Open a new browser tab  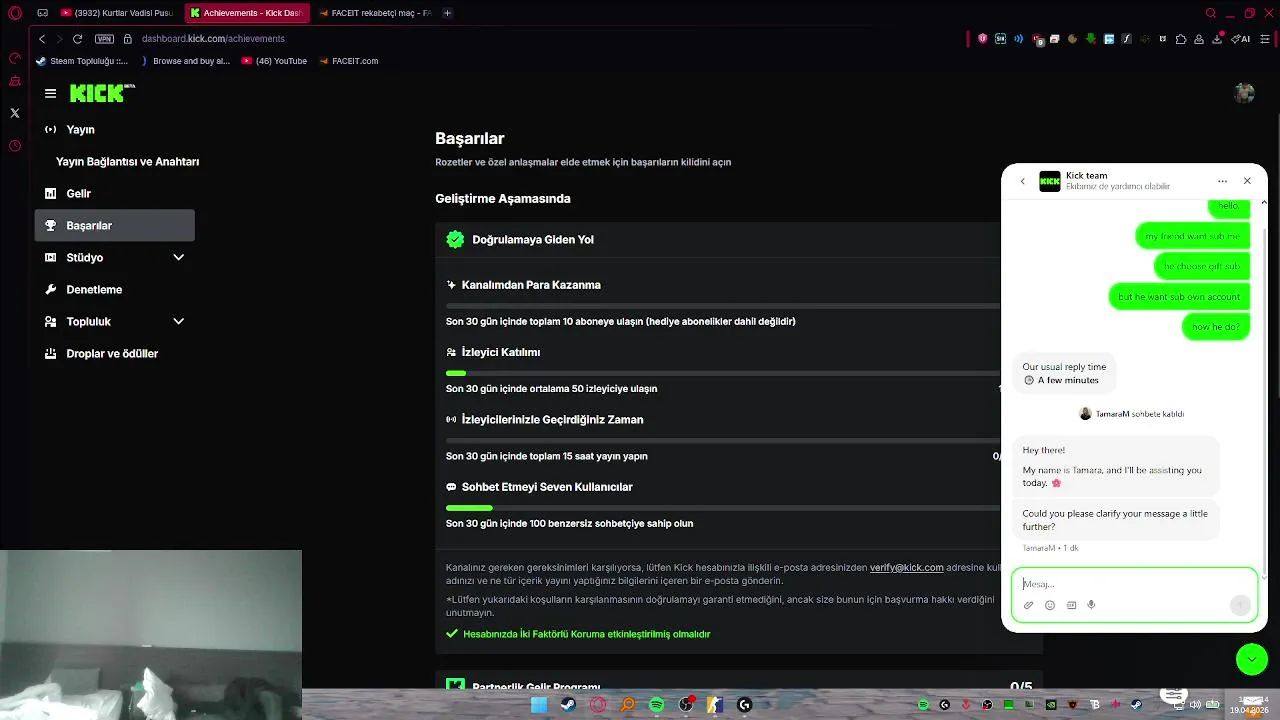(x=447, y=13)
